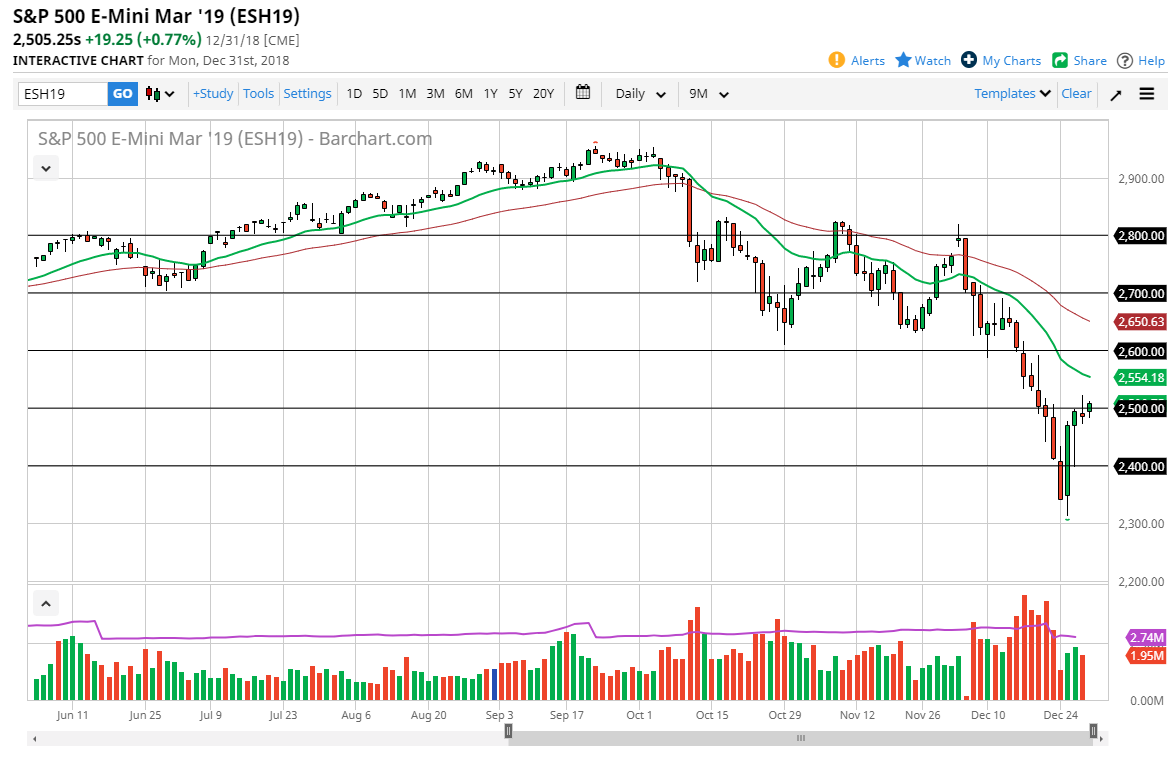1172x769 pixels.
Task: Click the chart pop-out arrow icon
Action: tap(1117, 93)
